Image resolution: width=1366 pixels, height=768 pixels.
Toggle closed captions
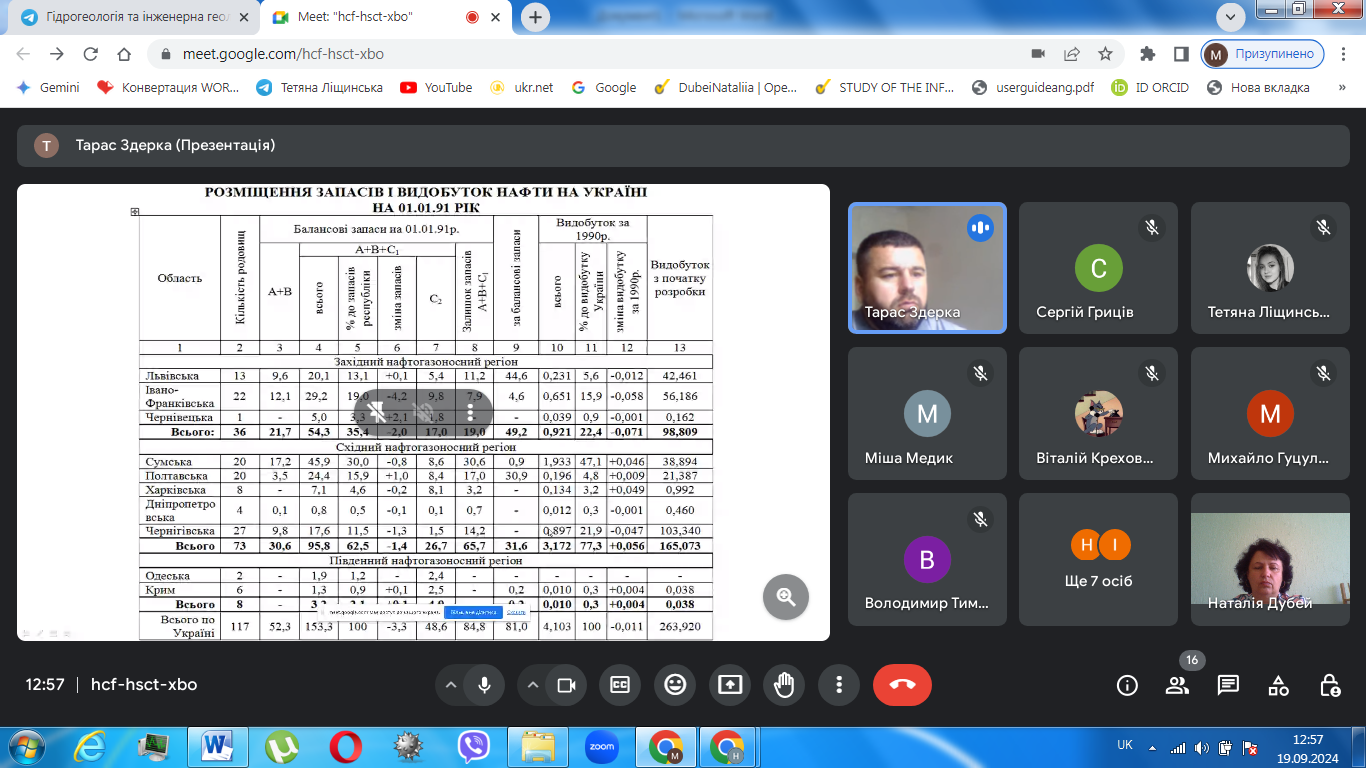[620, 685]
